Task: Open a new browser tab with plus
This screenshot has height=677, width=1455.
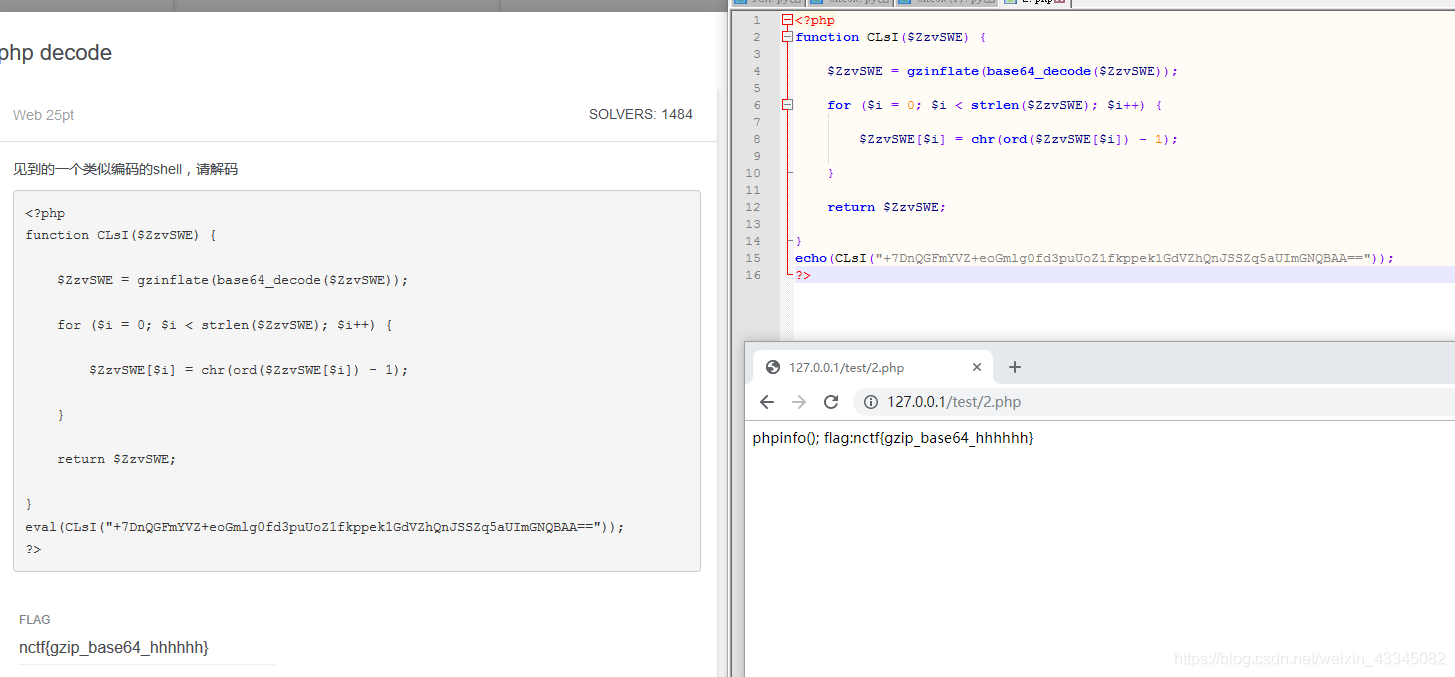Action: coord(1014,367)
